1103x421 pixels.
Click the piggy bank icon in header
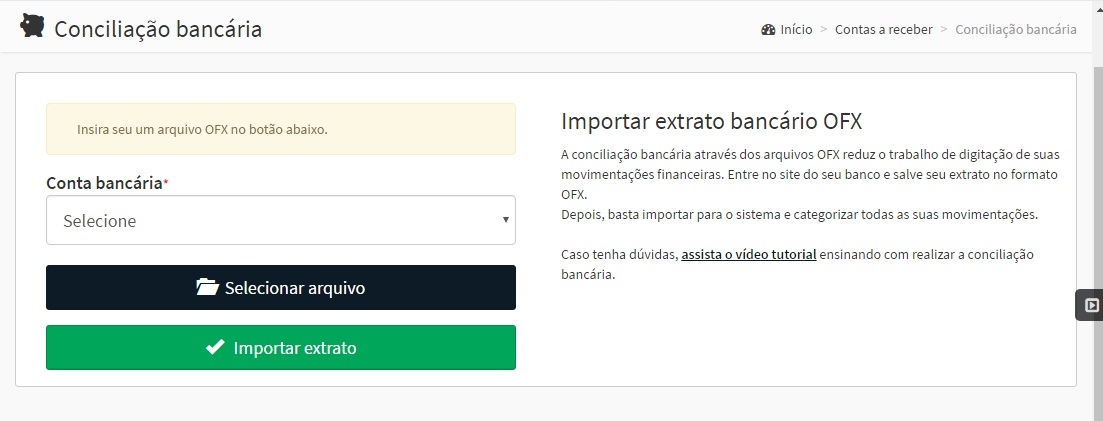click(32, 25)
